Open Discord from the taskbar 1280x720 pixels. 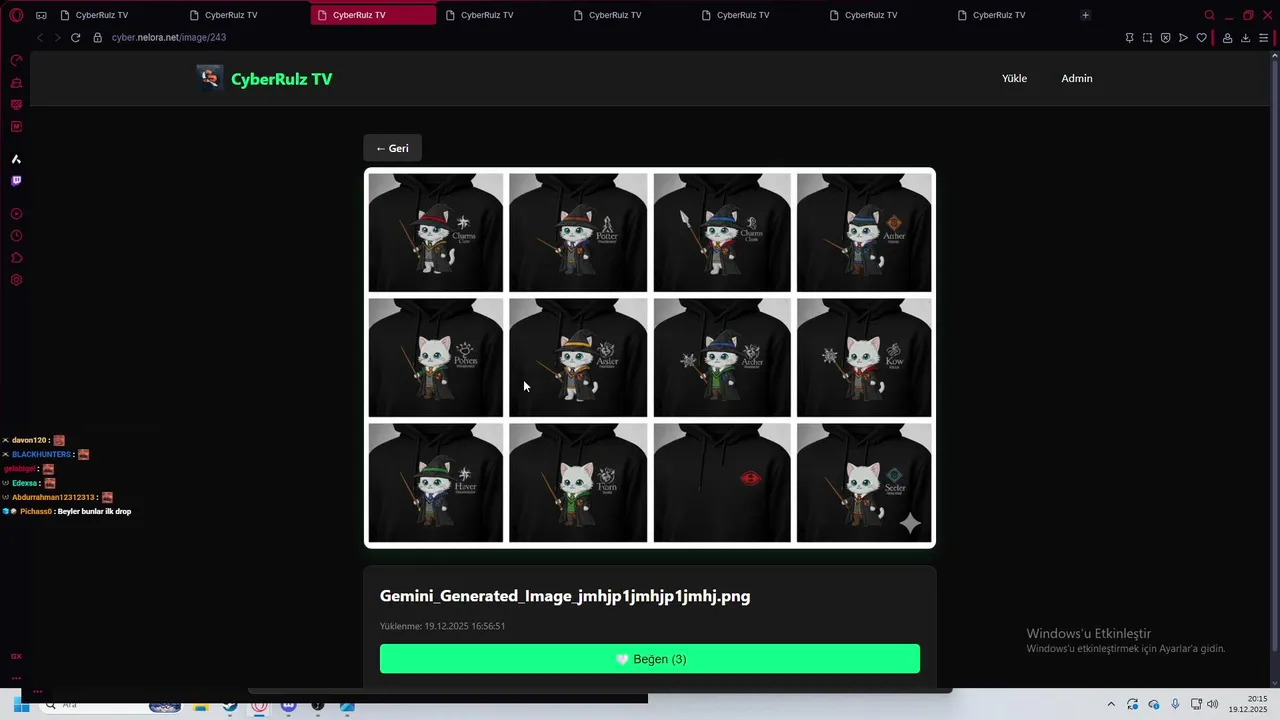pyautogui.click(x=288, y=706)
